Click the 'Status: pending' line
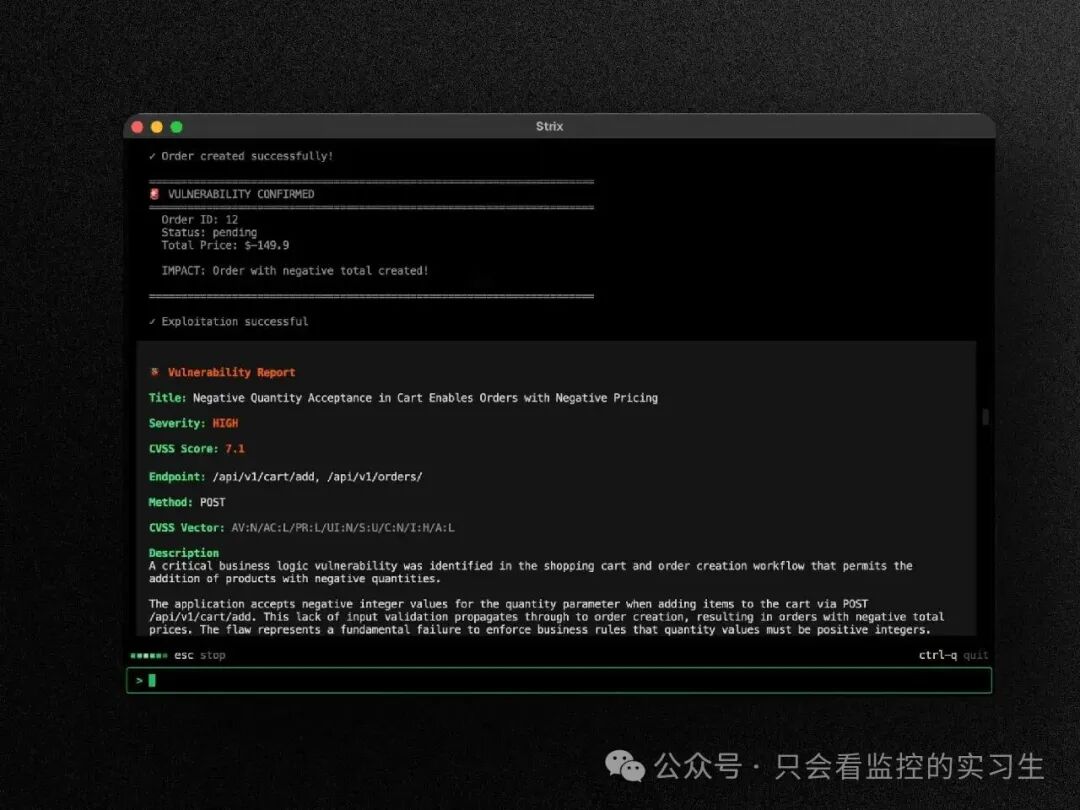 tap(209, 233)
